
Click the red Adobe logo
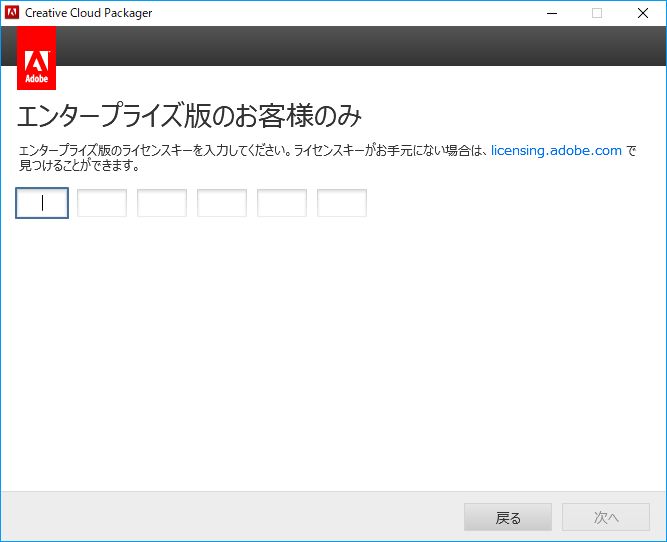(37, 58)
